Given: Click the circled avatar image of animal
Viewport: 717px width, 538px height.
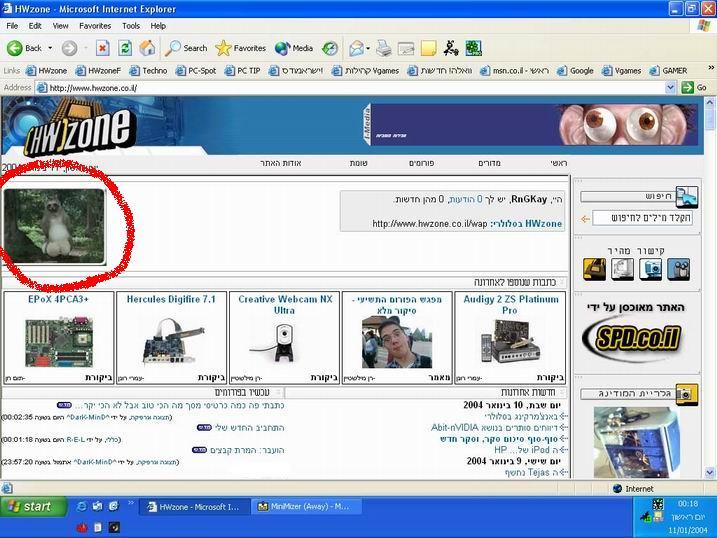Looking at the screenshot, I should tap(54, 226).
